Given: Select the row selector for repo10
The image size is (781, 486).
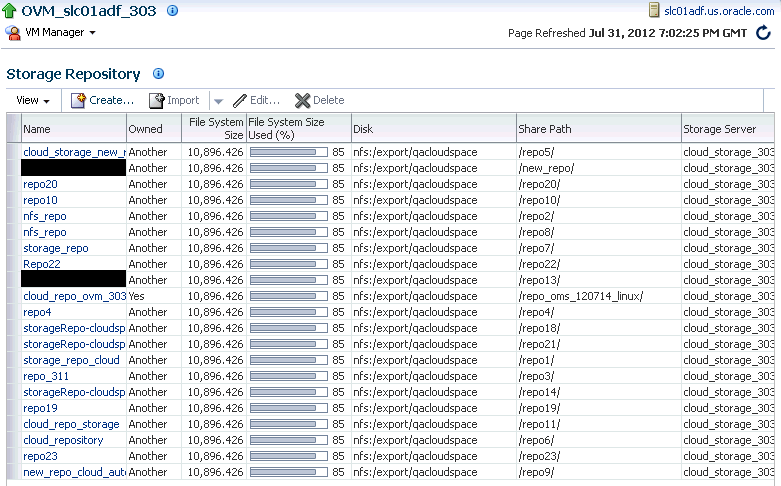Looking at the screenshot, I should 14,200.
